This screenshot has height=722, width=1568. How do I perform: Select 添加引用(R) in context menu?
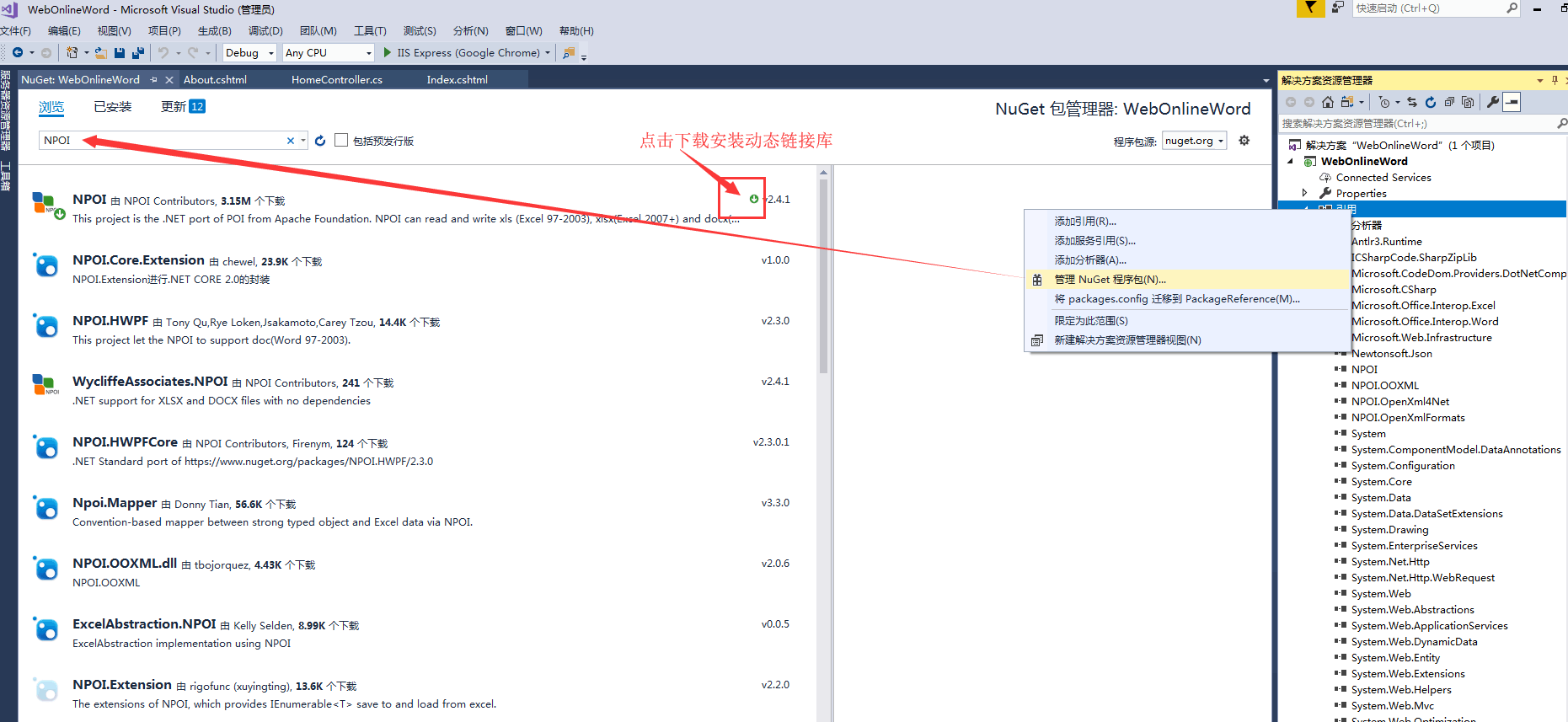(x=1187, y=221)
